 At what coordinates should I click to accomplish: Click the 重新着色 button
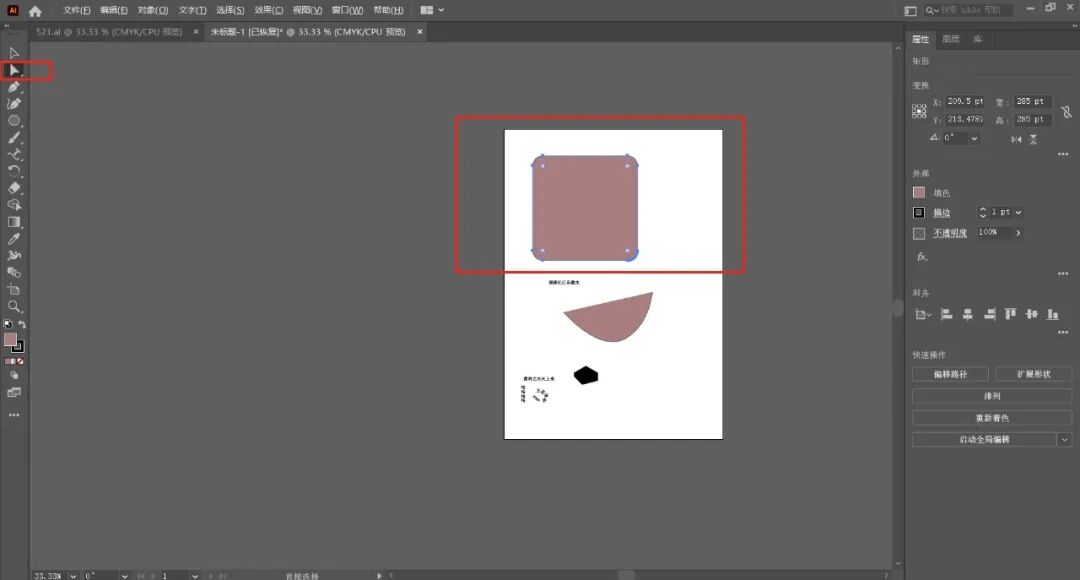click(992, 418)
